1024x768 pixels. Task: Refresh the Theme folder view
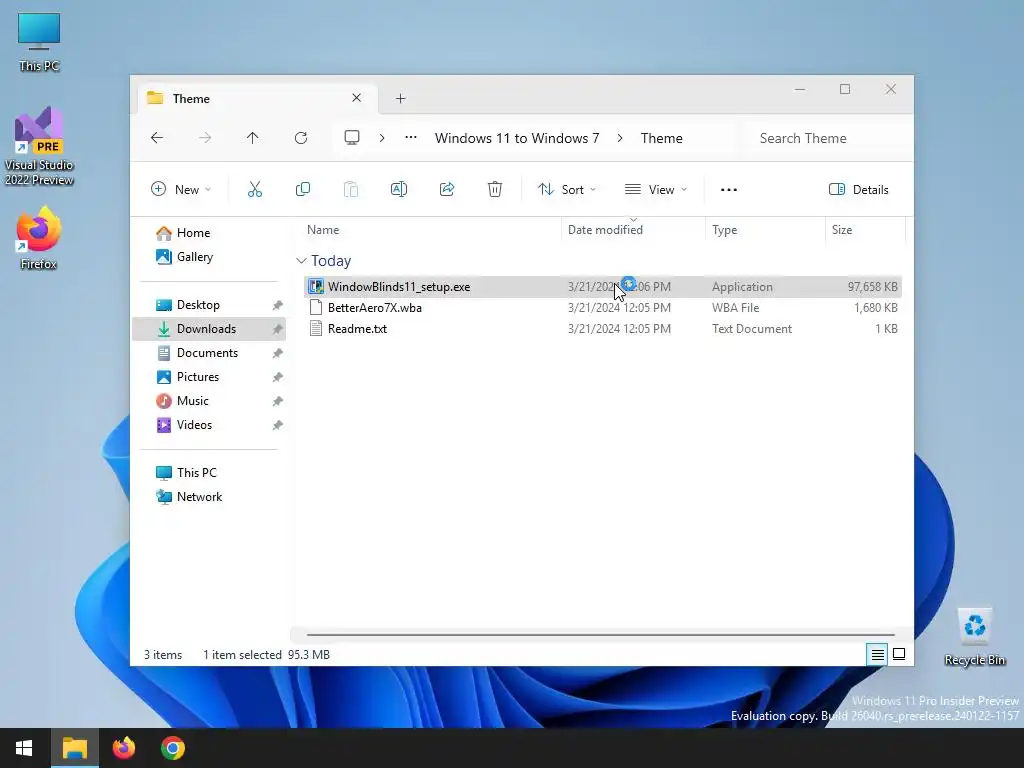click(x=300, y=138)
